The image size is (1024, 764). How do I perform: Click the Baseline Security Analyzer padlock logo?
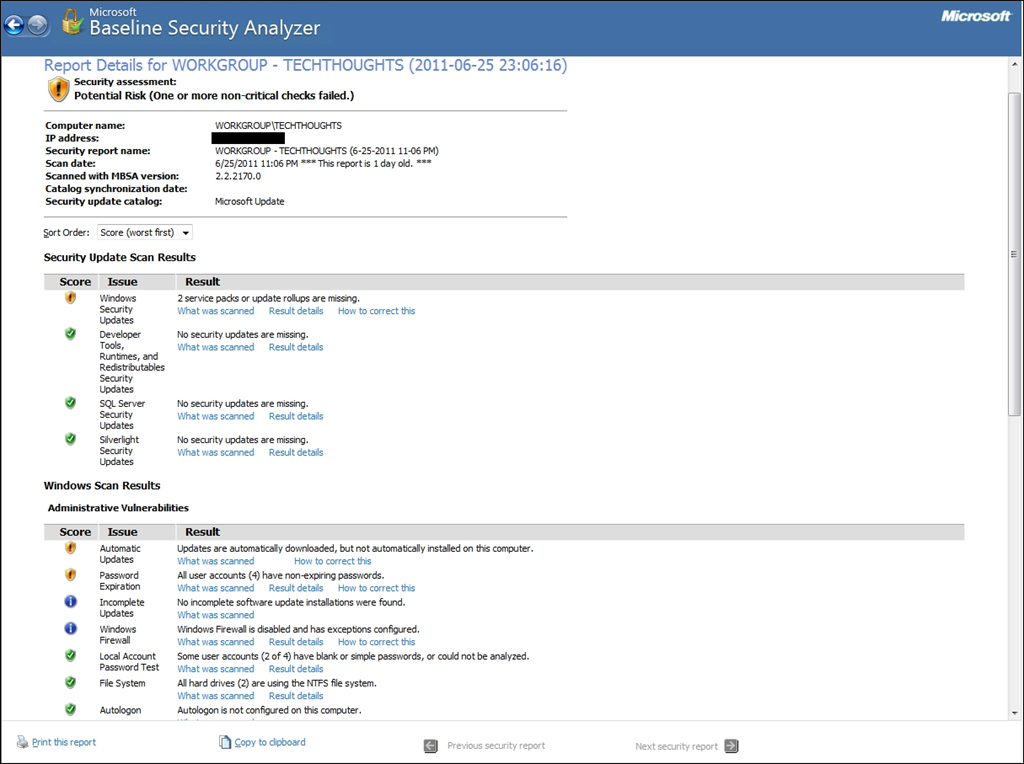pyautogui.click(x=72, y=22)
